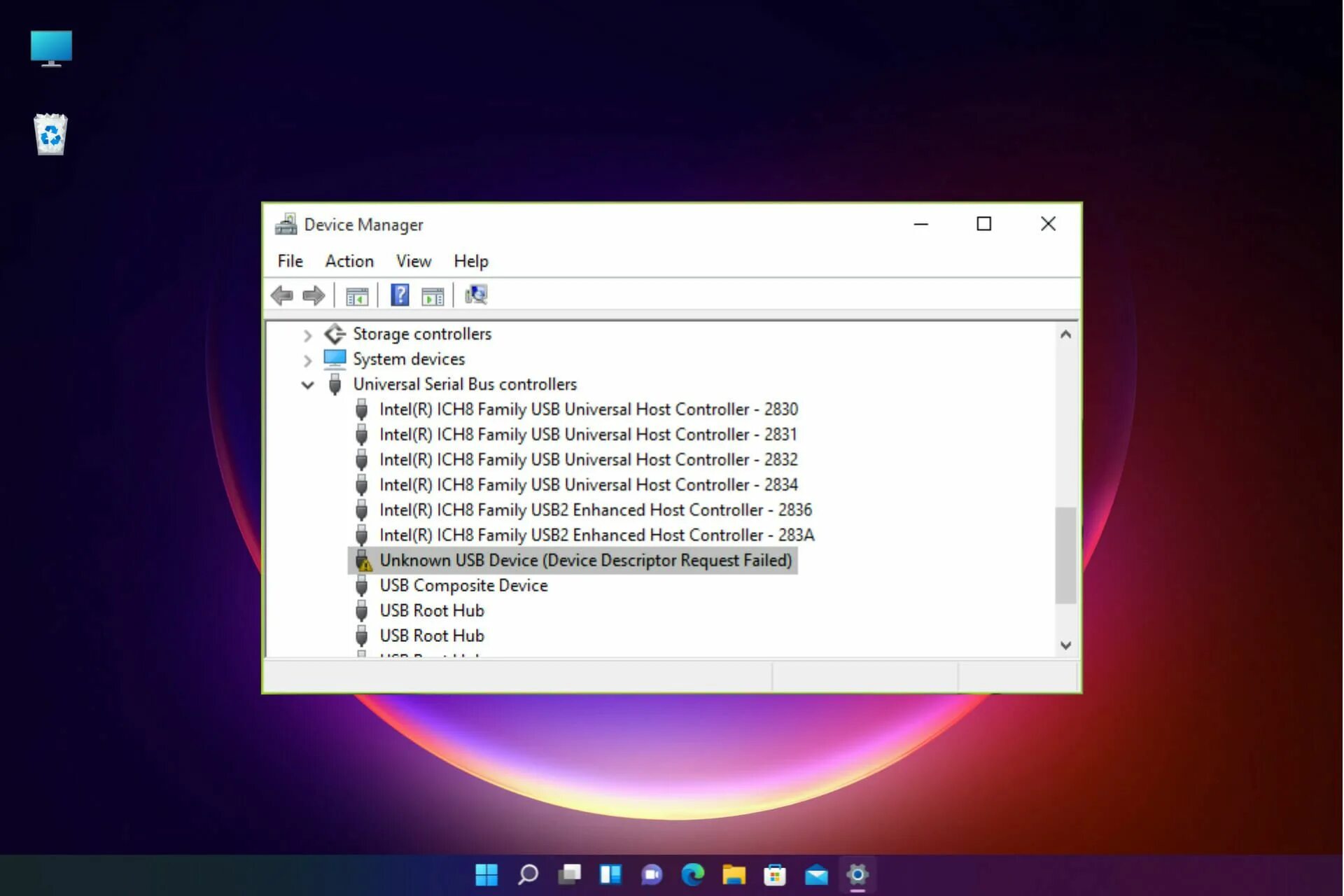Viewport: 1344px width, 896px height.
Task: Click the scrollbar down arrow in device list
Action: [1065, 645]
